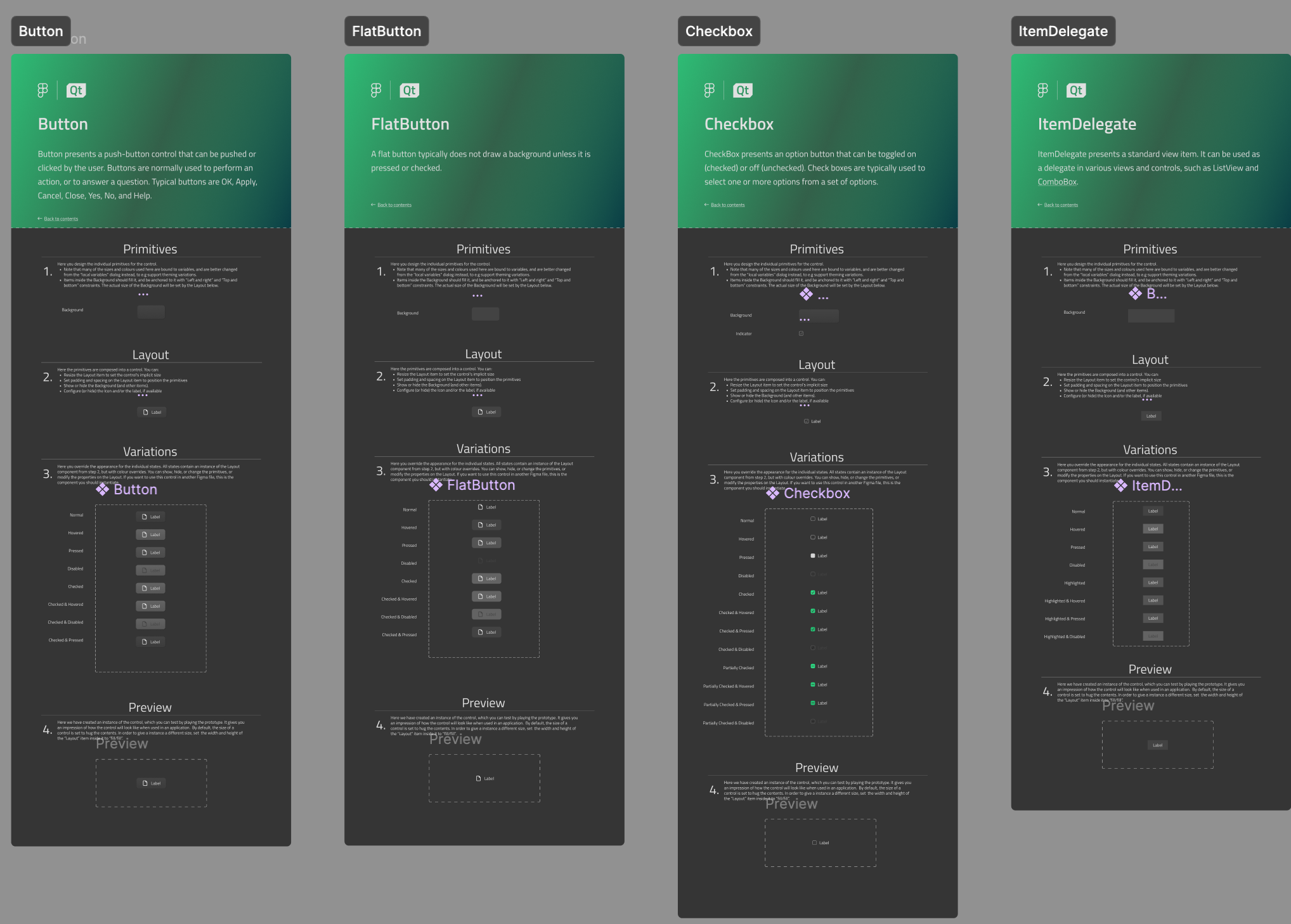1291x924 pixels.
Task: Follow the ComboBox link in the ItemDelegate description
Action: click(x=1056, y=181)
